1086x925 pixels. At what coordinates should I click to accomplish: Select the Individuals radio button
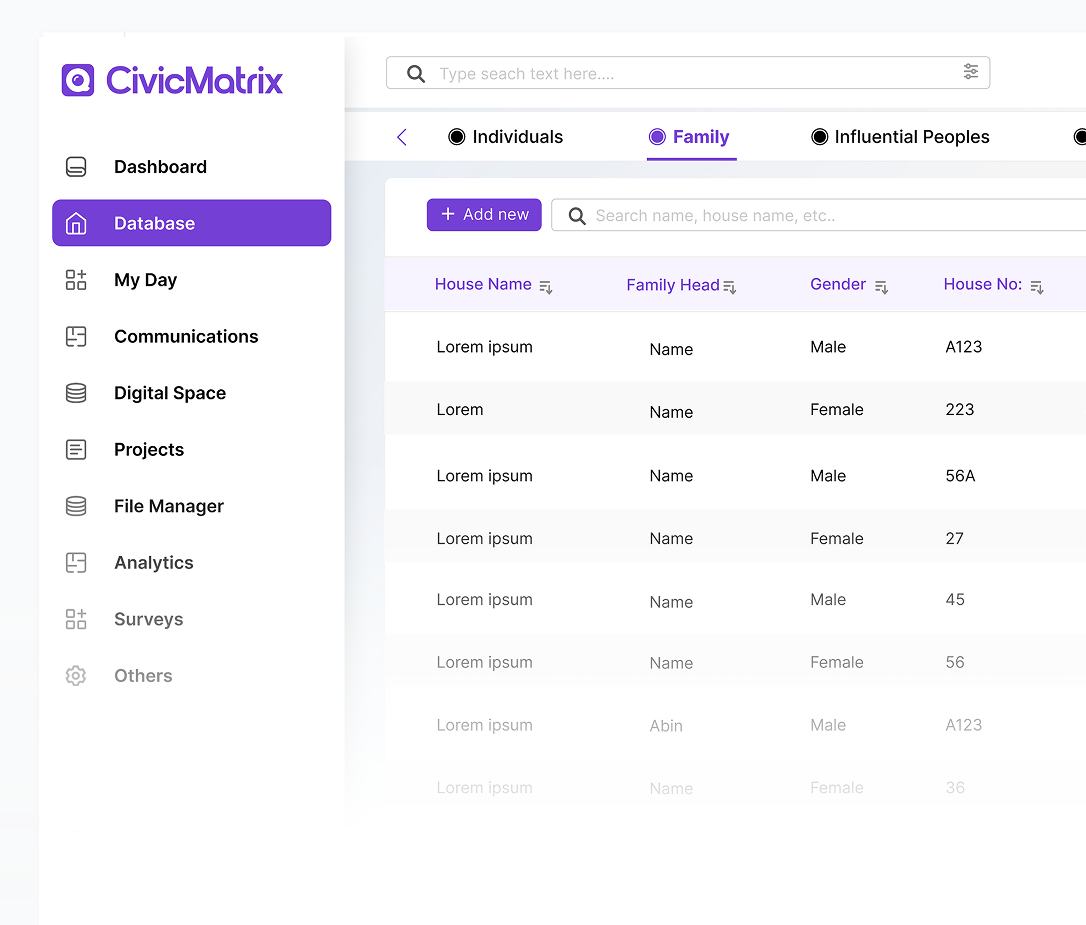(x=456, y=137)
